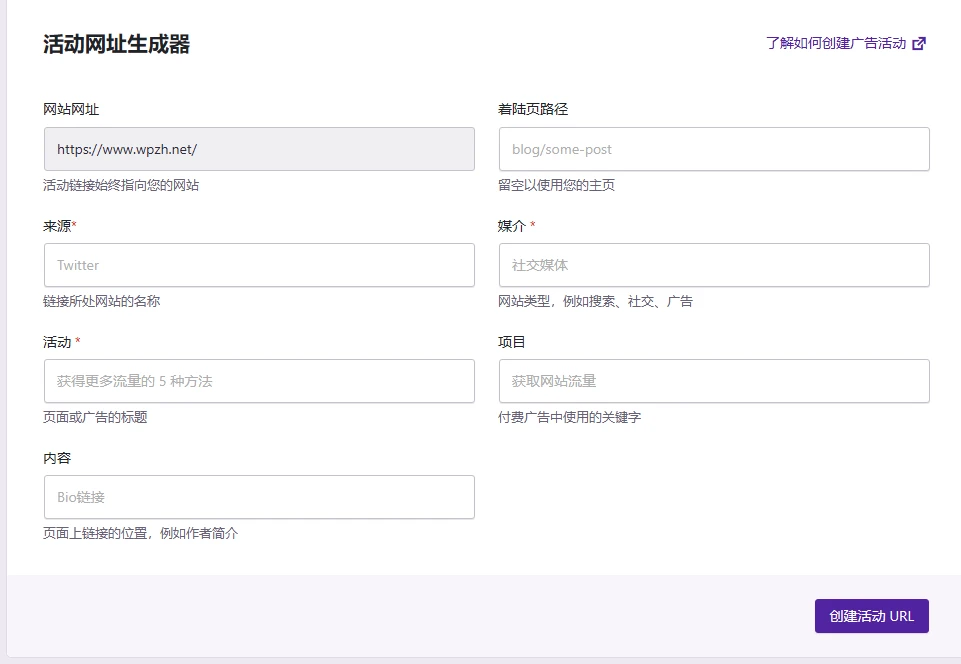Screen dimensions: 961x664
Task: Click the 活动网址生成器 page title
Action: click(116, 44)
